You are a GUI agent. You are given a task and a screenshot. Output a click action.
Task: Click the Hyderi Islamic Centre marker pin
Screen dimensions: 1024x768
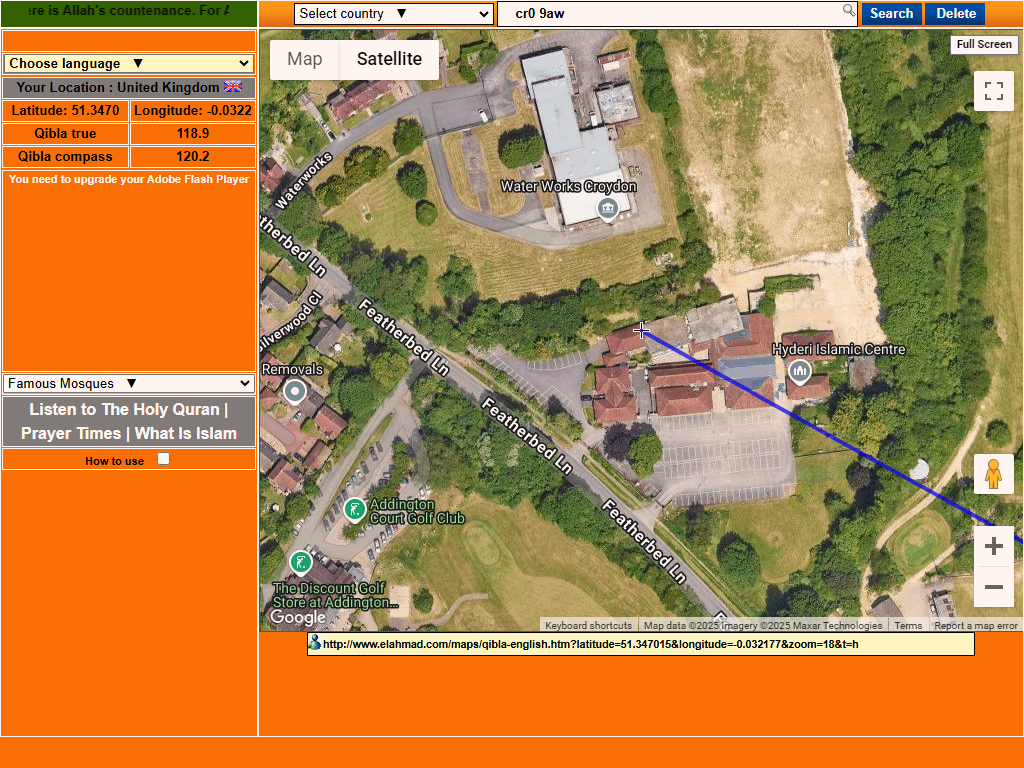[799, 372]
